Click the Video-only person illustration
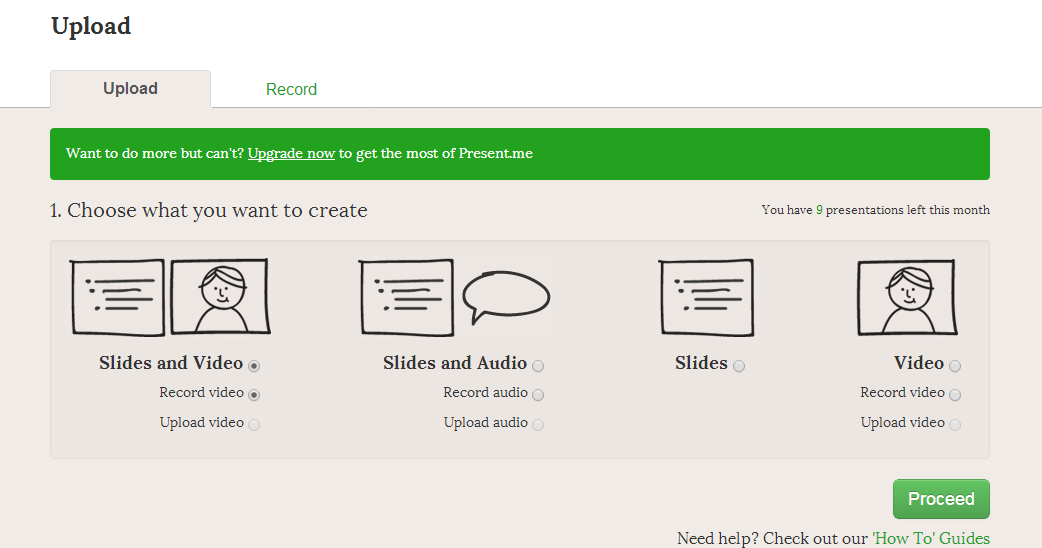The height and width of the screenshot is (548, 1042). click(x=907, y=297)
